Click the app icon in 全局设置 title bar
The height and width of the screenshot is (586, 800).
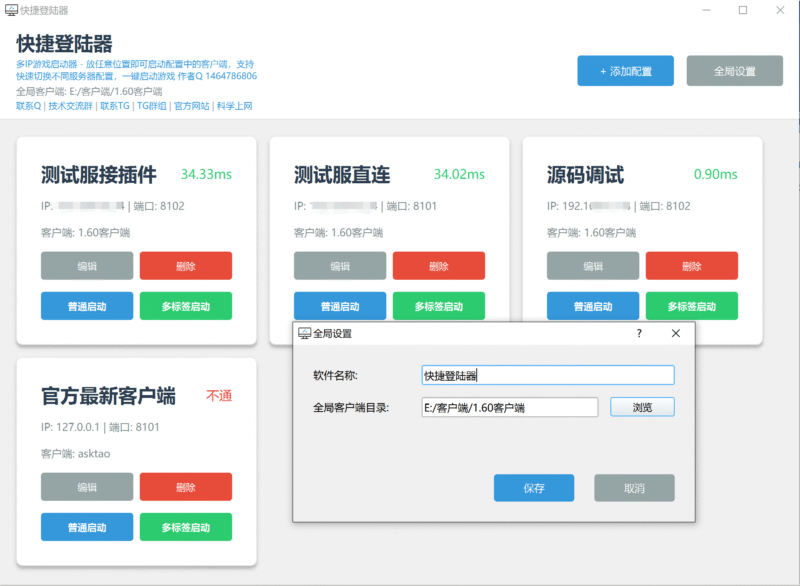[x=305, y=333]
